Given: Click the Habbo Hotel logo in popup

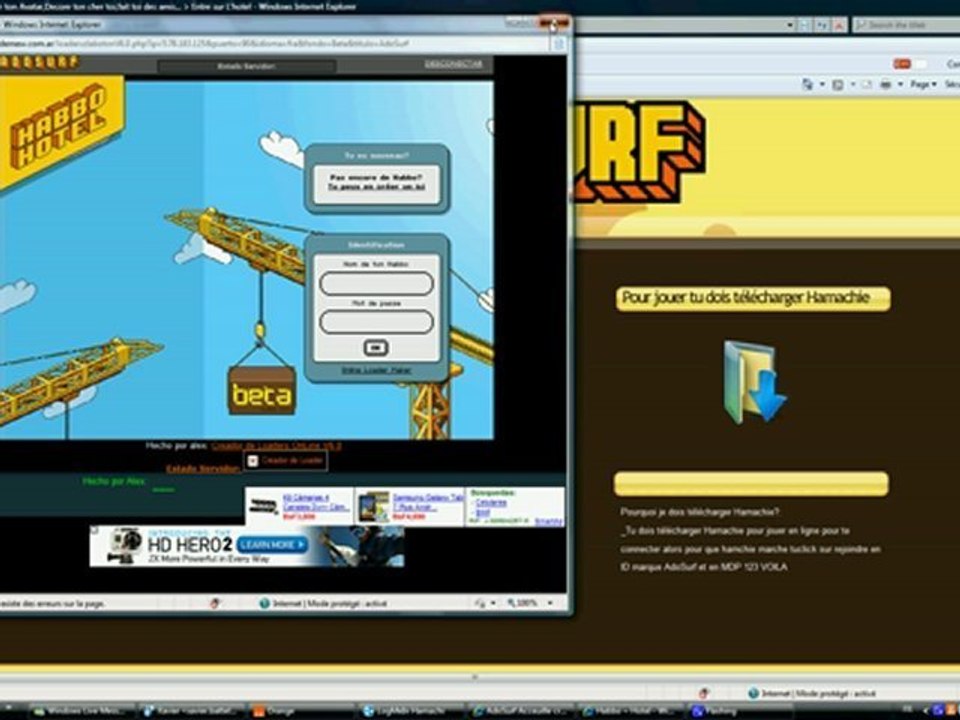Looking at the screenshot, I should pyautogui.click(x=59, y=129).
